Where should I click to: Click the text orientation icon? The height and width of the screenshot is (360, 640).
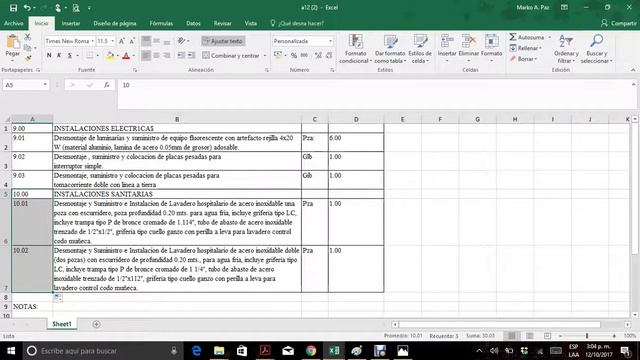(181, 41)
